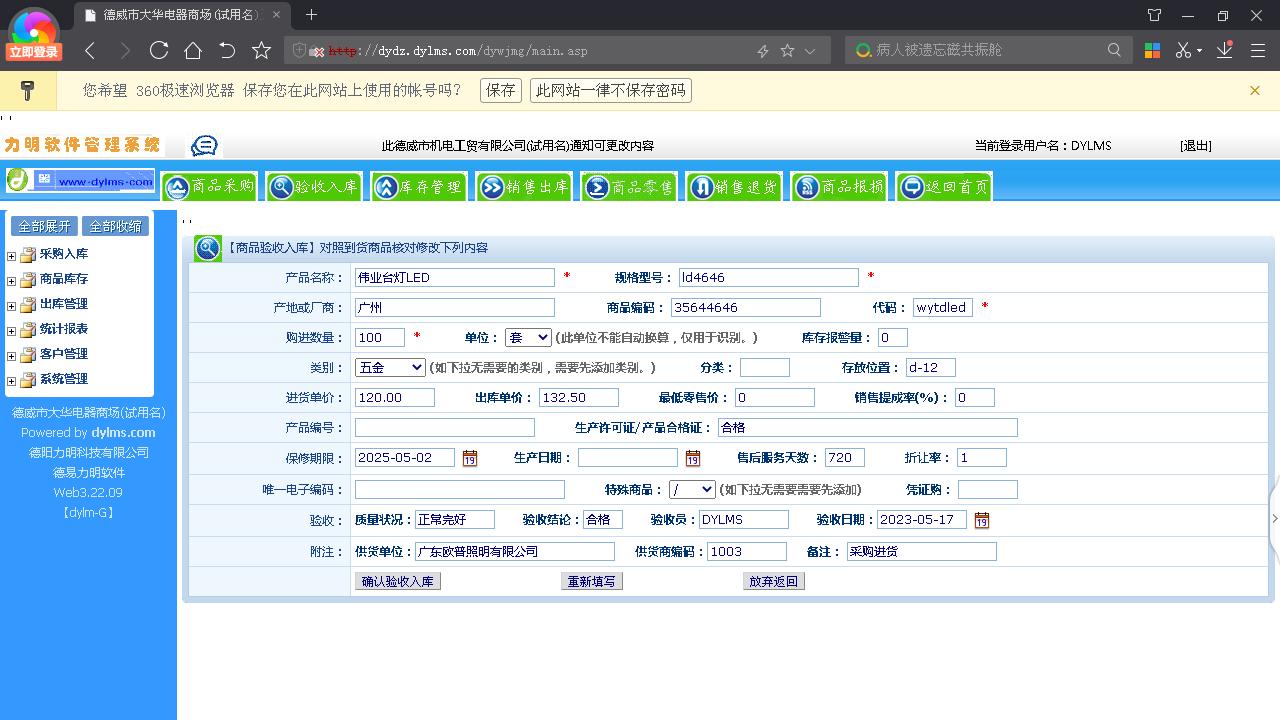Open the 商品采购 purchasing module icon
Viewport: 1280px width, 720px height.
coord(209,186)
